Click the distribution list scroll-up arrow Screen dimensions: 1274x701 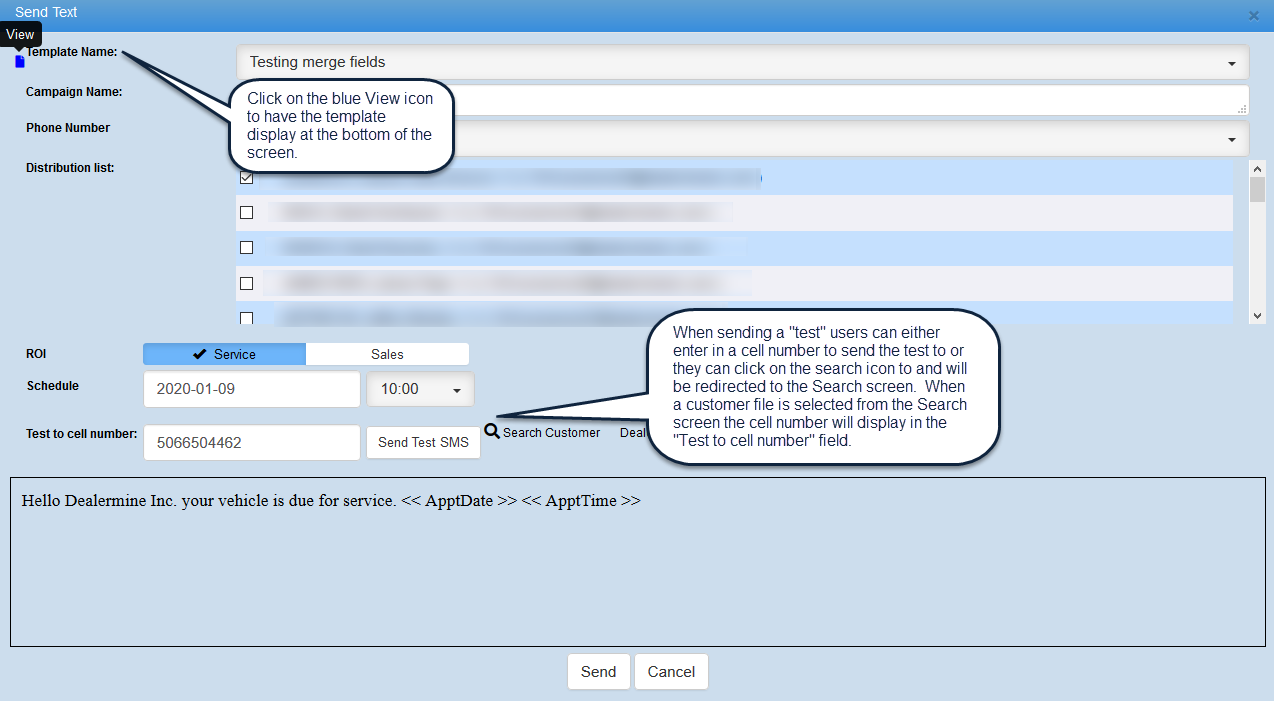1258,168
